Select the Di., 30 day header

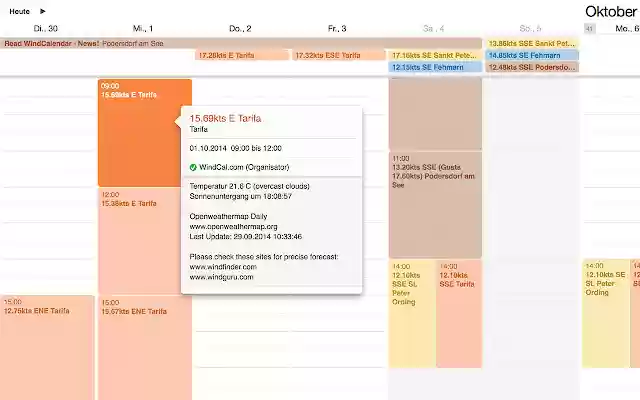[x=45, y=29]
